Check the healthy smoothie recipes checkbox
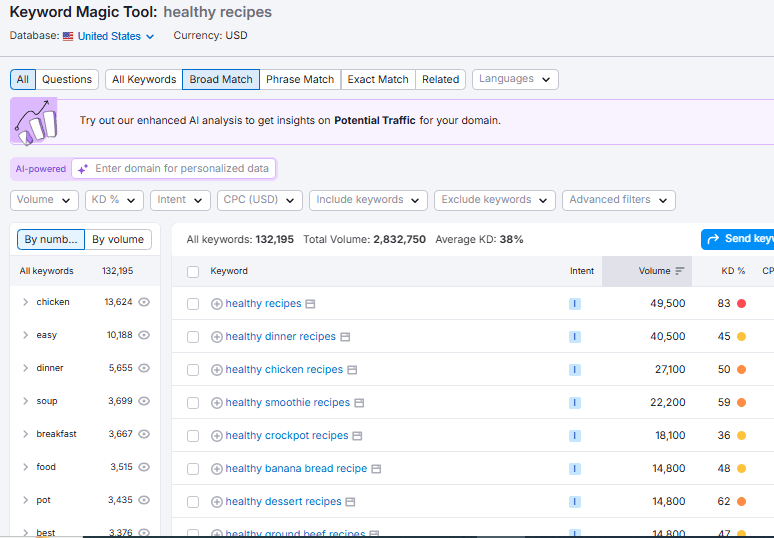This screenshot has height=538, width=774. click(193, 403)
